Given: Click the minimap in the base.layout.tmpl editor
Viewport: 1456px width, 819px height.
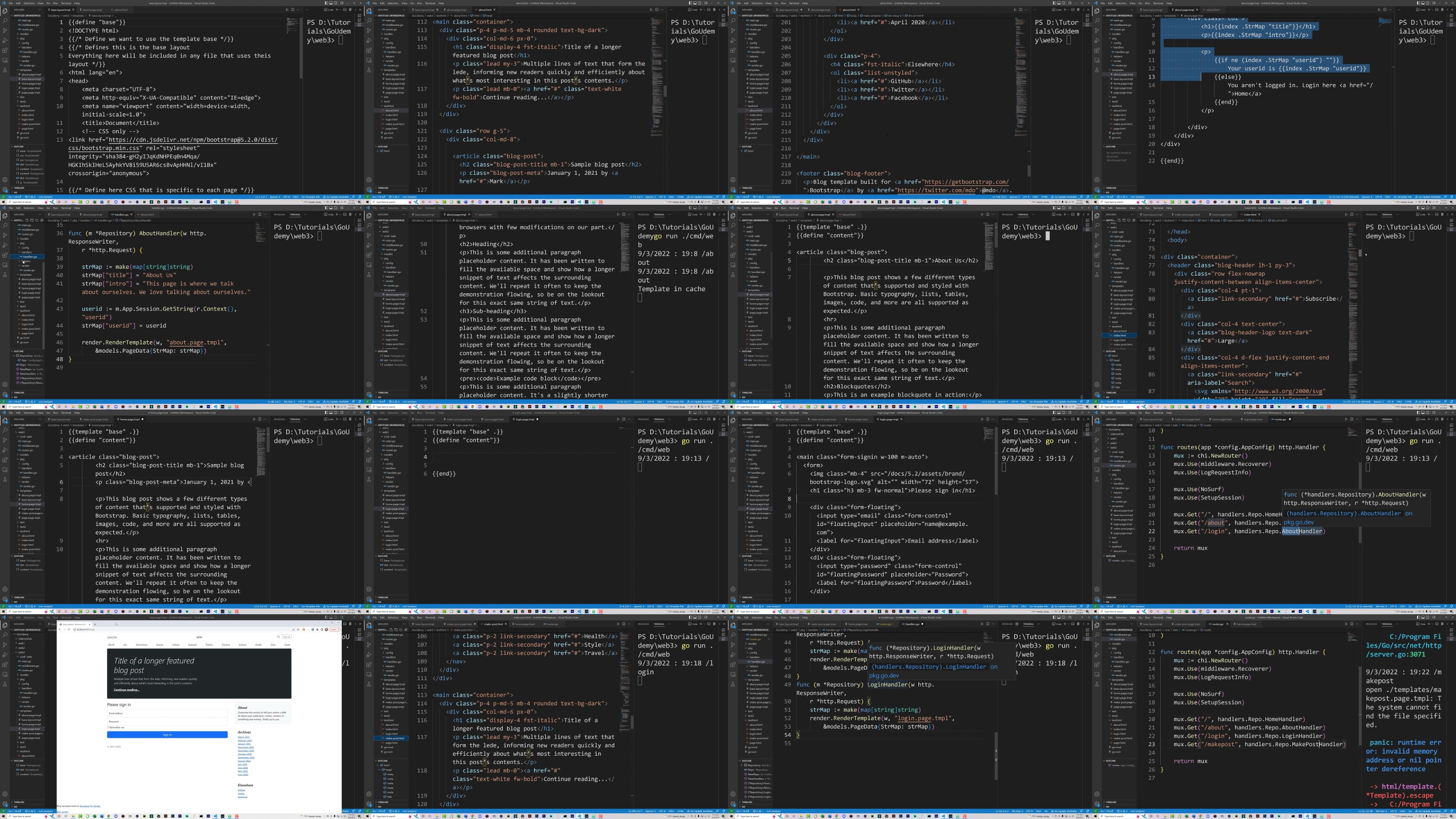Looking at the screenshot, I should [293, 25].
